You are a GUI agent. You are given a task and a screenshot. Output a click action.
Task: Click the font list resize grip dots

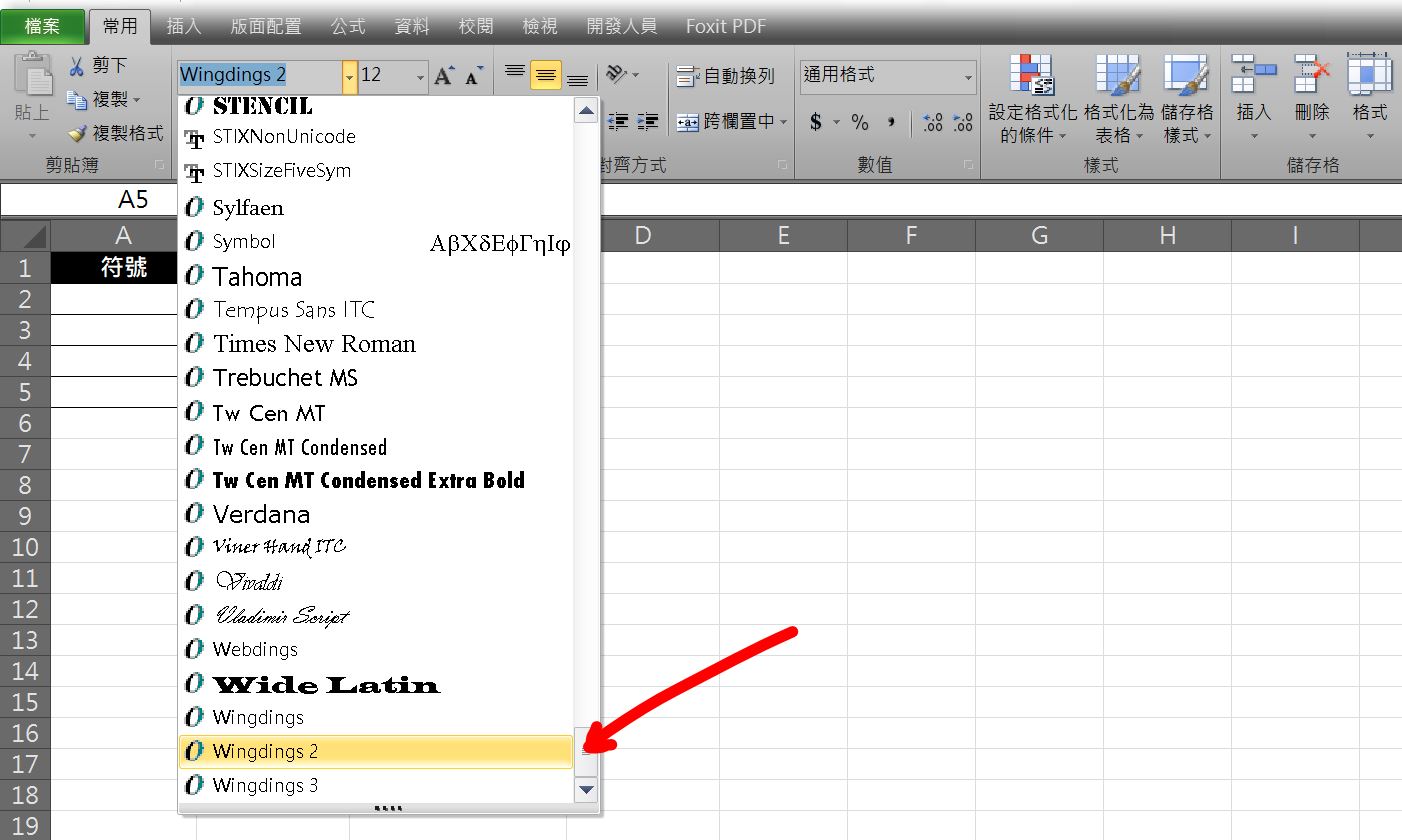pos(388,808)
